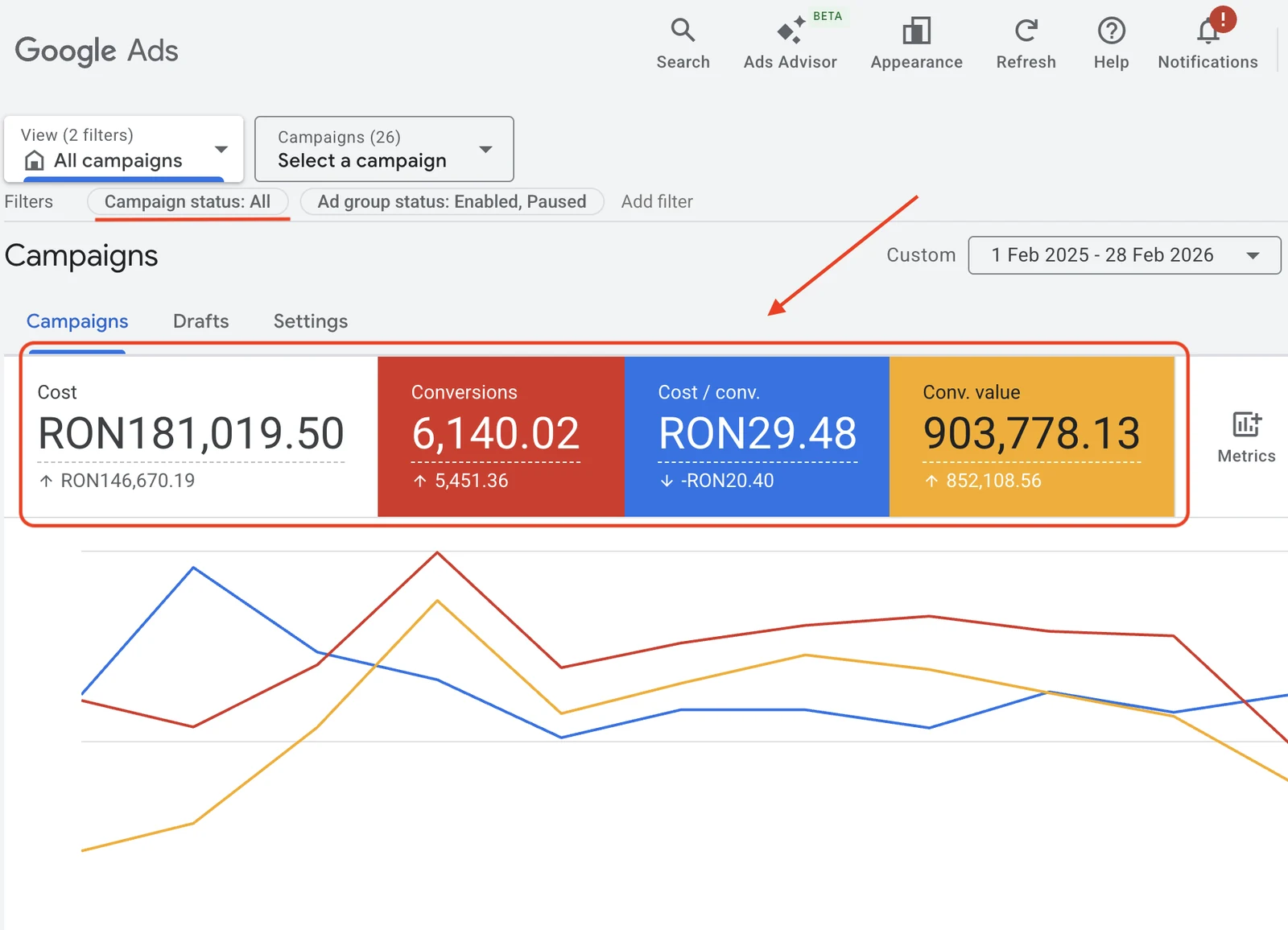Viewport: 1288px width, 930px height.
Task: Edit the Campaign status: All filter
Action: [x=188, y=201]
